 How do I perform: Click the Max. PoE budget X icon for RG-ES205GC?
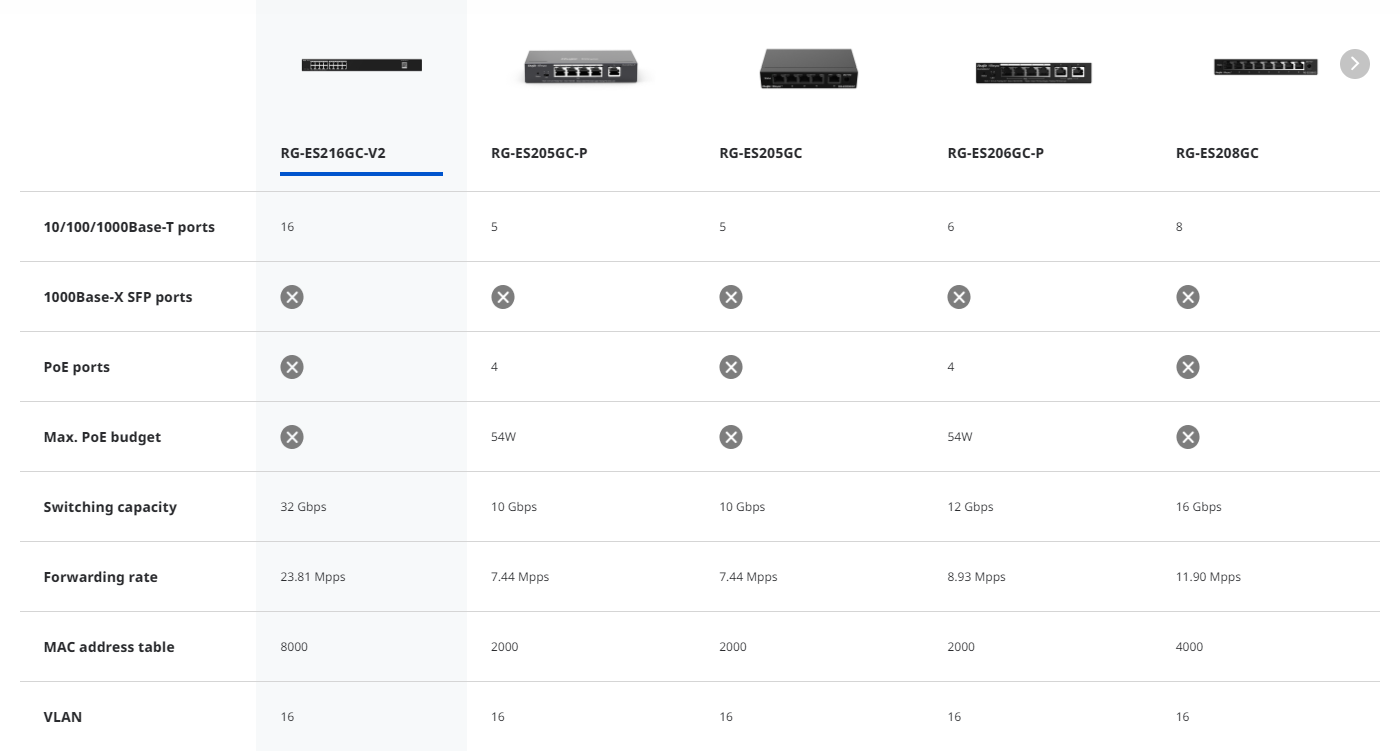(731, 437)
